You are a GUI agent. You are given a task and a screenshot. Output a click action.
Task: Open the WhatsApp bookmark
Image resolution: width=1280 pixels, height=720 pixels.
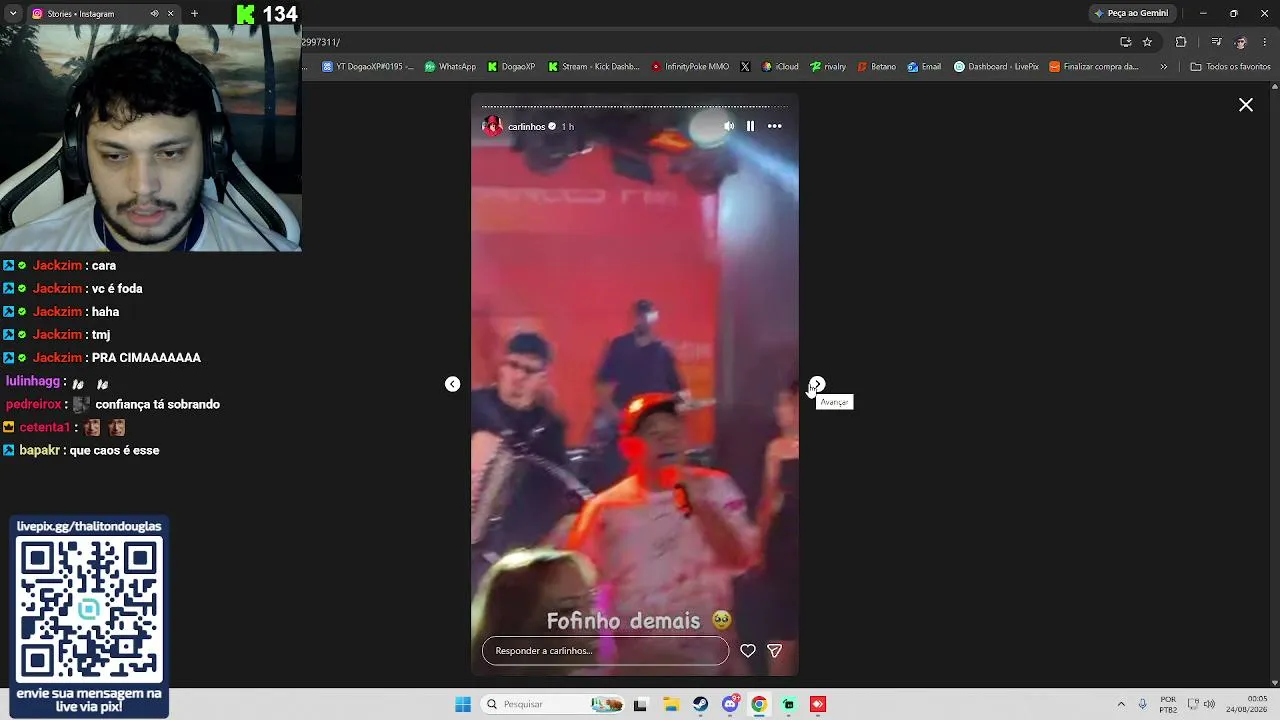click(x=450, y=67)
